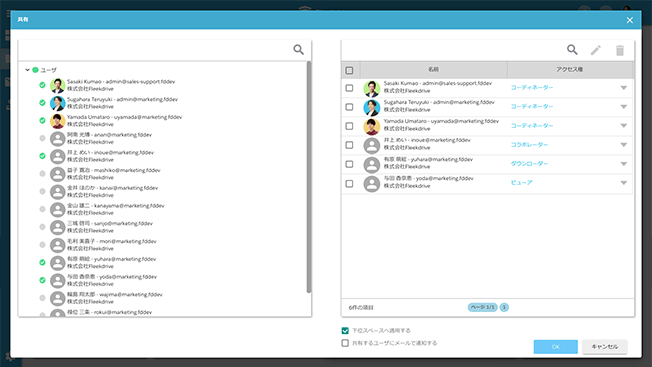Enable 共有するユーザにメールで通知する checkbox

click(x=345, y=343)
